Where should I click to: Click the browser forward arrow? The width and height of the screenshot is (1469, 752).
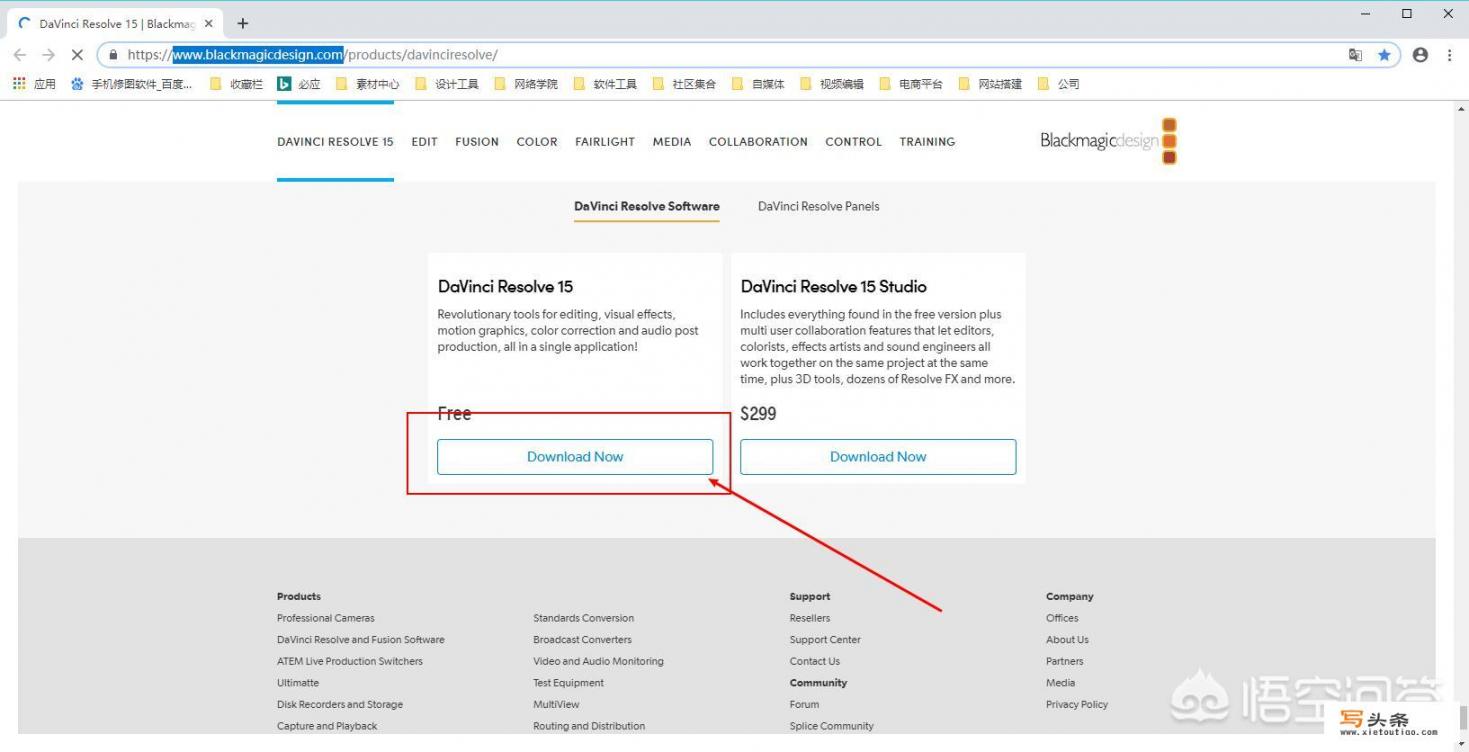coord(48,55)
